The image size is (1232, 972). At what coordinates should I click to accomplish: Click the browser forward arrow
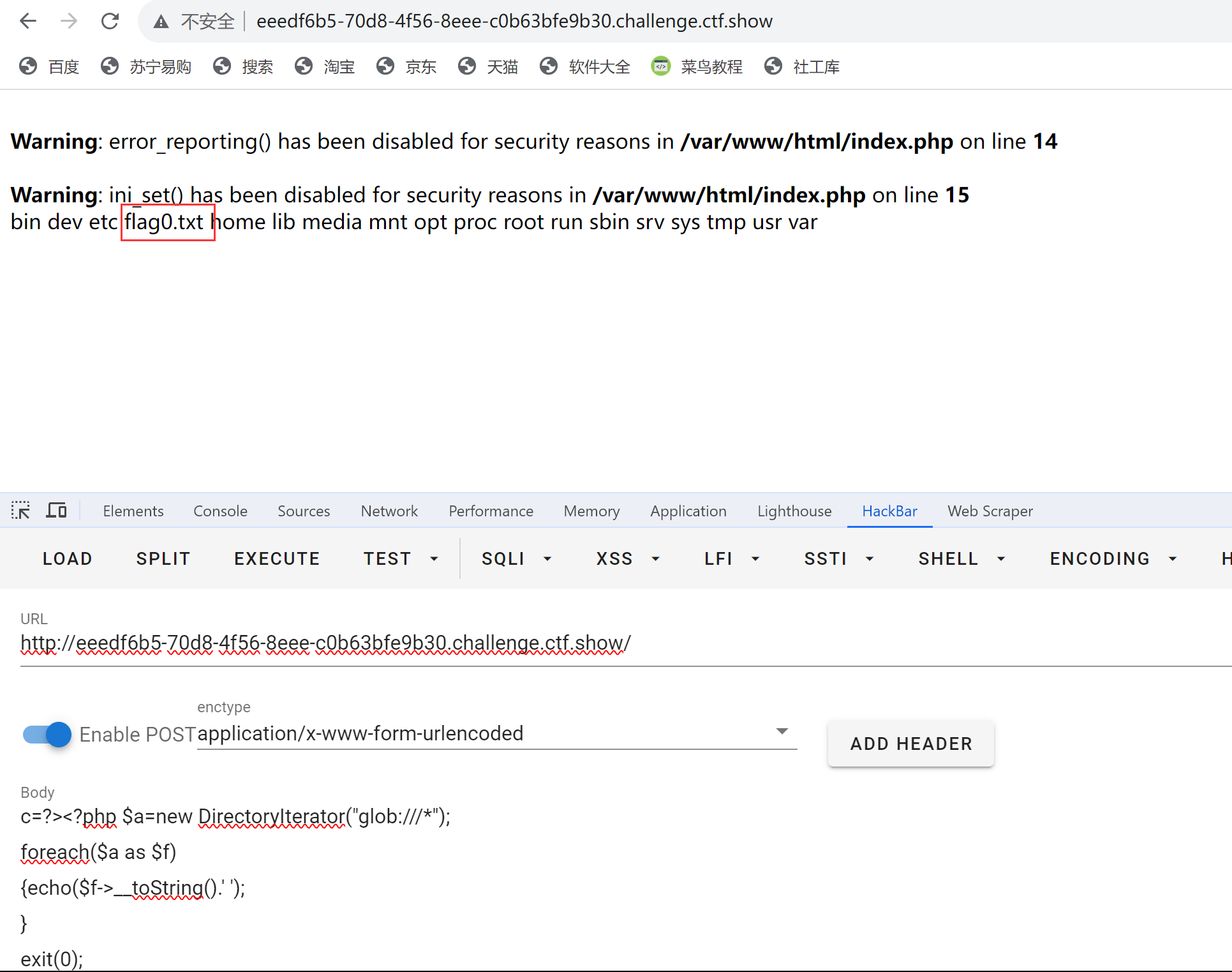pyautogui.click(x=69, y=21)
